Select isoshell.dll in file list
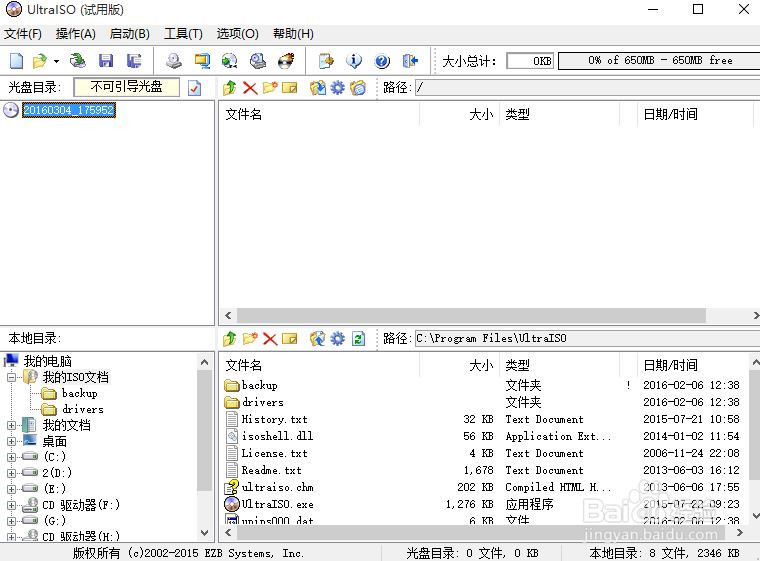760x561 pixels. tap(277, 436)
